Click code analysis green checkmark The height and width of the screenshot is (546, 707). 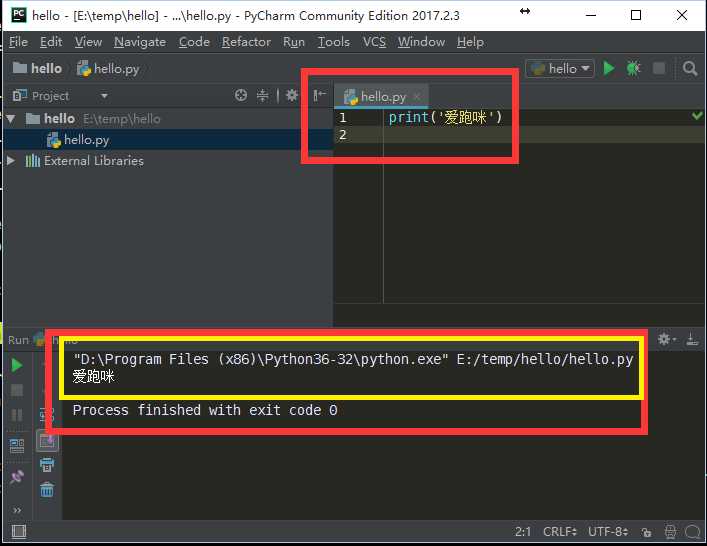tap(697, 116)
